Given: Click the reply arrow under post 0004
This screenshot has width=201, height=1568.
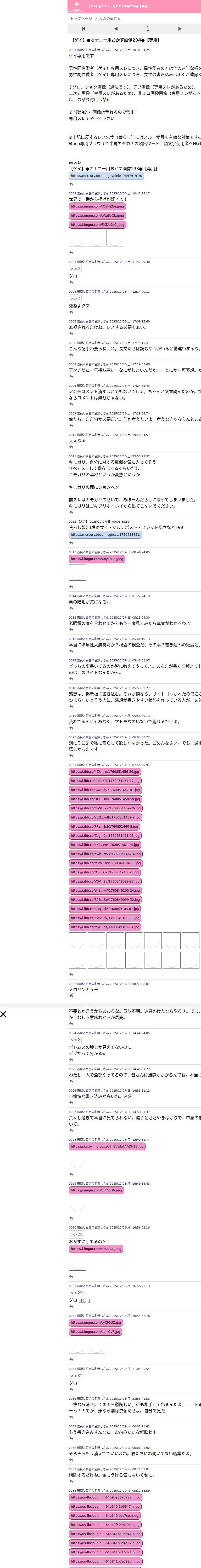Looking at the screenshot, I should point(71,312).
